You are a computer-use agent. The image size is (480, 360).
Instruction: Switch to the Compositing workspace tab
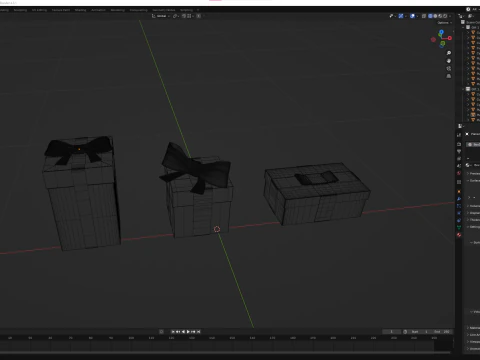pyautogui.click(x=139, y=10)
